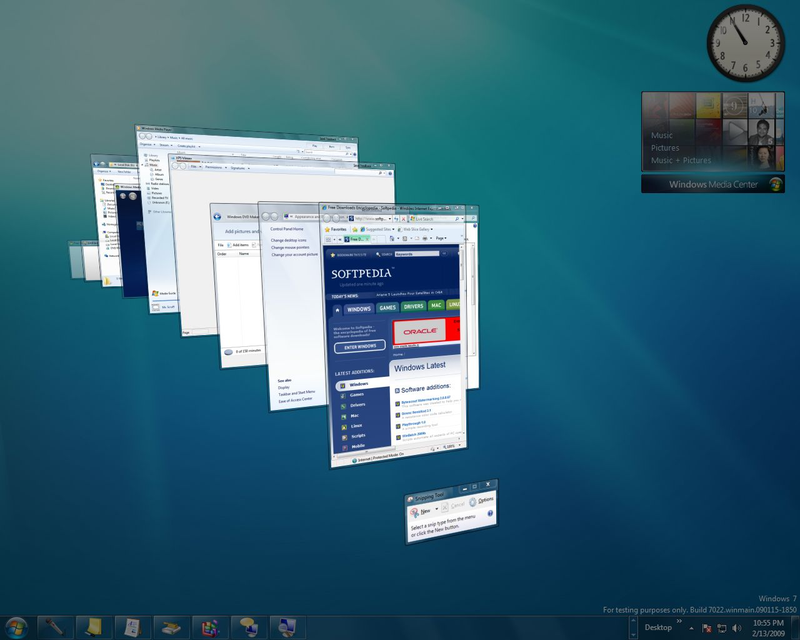Screen dimensions: 800x640
Task: Open the Start menu orb
Action: point(16,627)
